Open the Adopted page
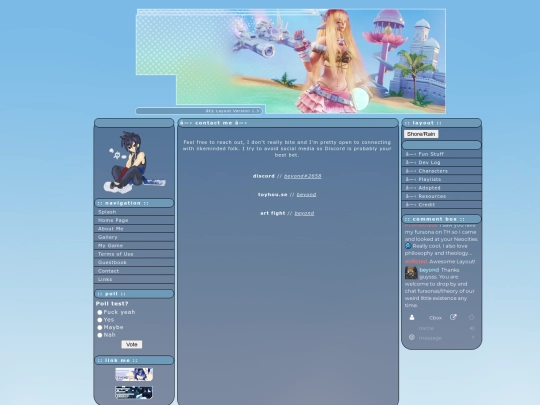The height and width of the screenshot is (405, 540). click(442, 188)
